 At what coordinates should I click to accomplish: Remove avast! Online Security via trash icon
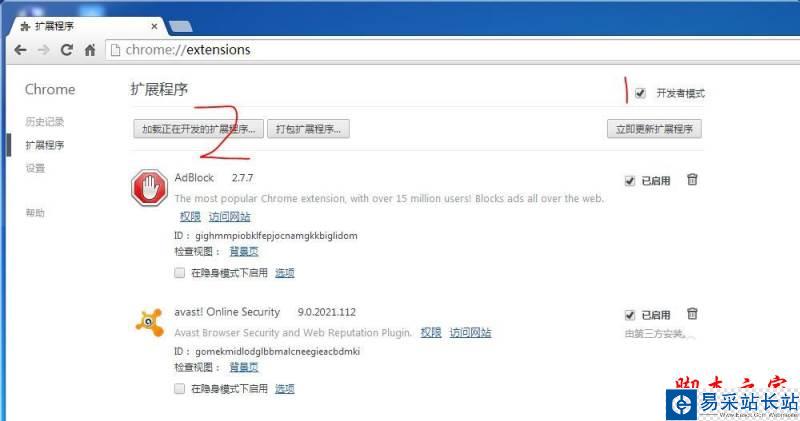(x=692, y=313)
